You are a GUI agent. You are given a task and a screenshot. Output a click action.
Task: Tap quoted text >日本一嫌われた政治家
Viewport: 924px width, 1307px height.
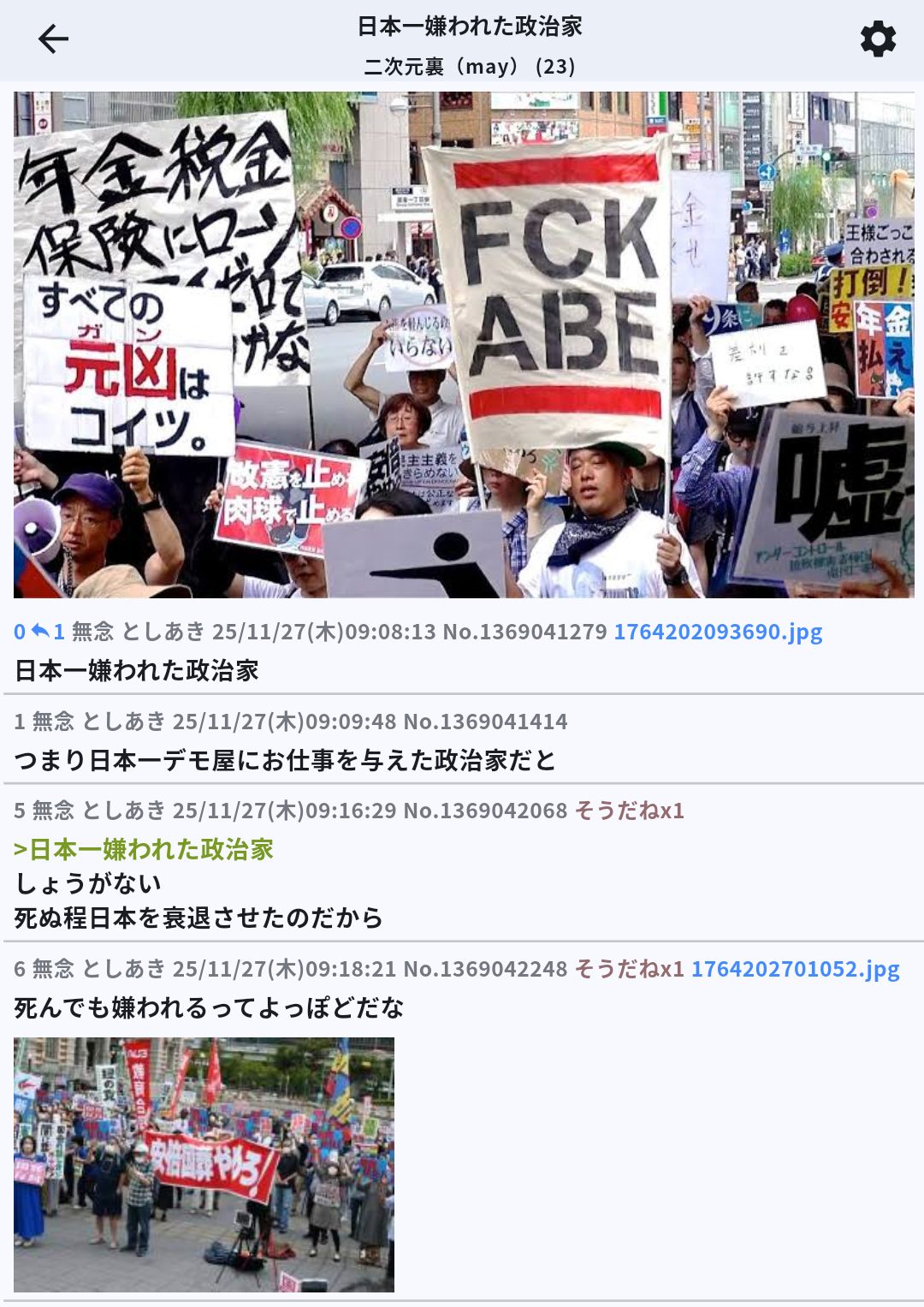pyautogui.click(x=144, y=849)
